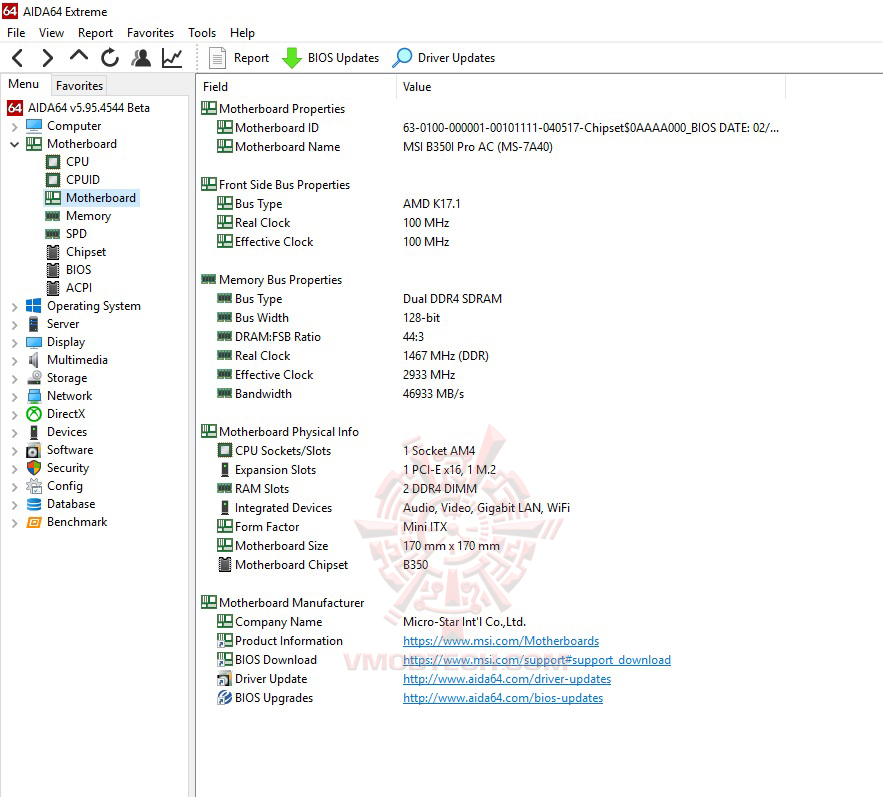The width and height of the screenshot is (883, 797).
Task: Select the Chipset icon in the tree
Action: click(53, 252)
